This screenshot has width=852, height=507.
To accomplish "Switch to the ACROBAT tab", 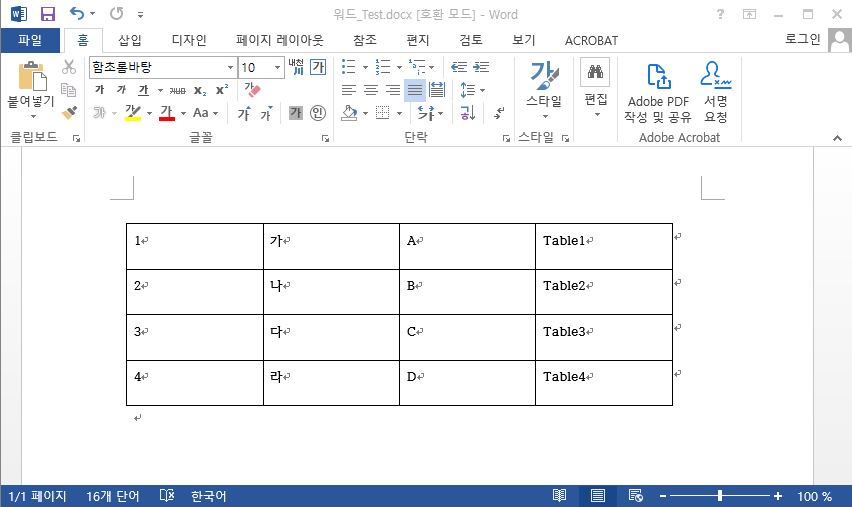I will click(591, 41).
